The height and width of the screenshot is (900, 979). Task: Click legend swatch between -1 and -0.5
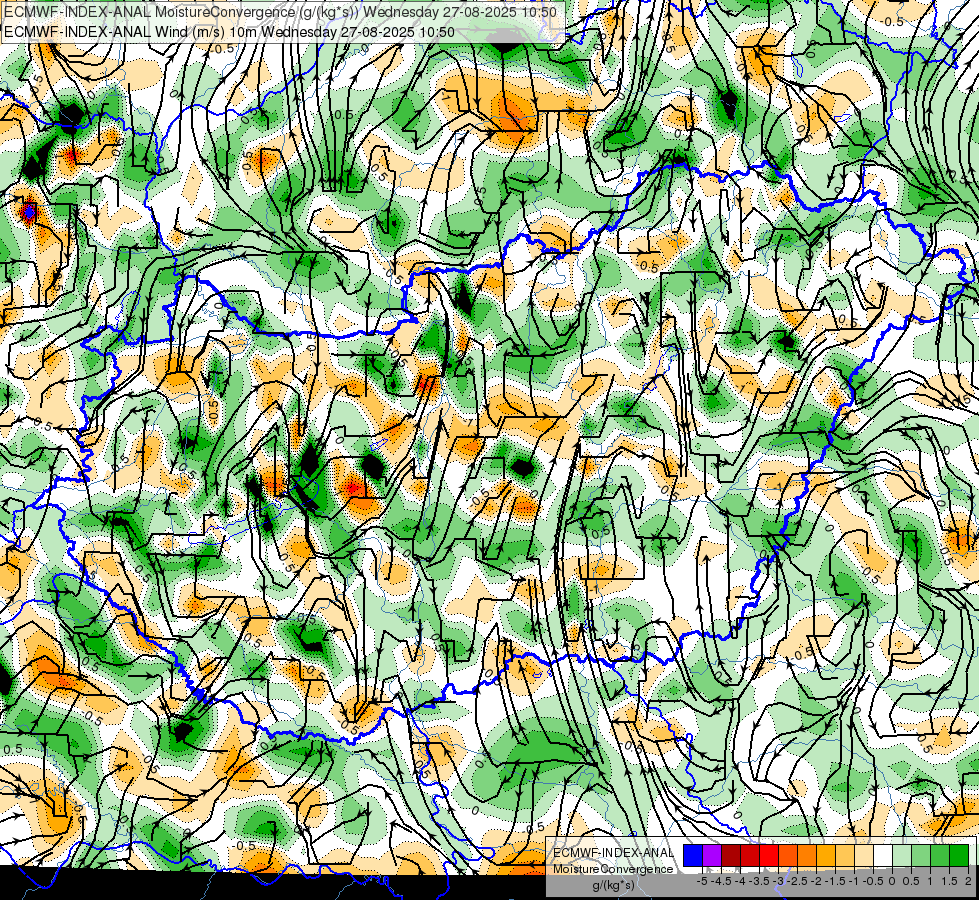(x=863, y=855)
